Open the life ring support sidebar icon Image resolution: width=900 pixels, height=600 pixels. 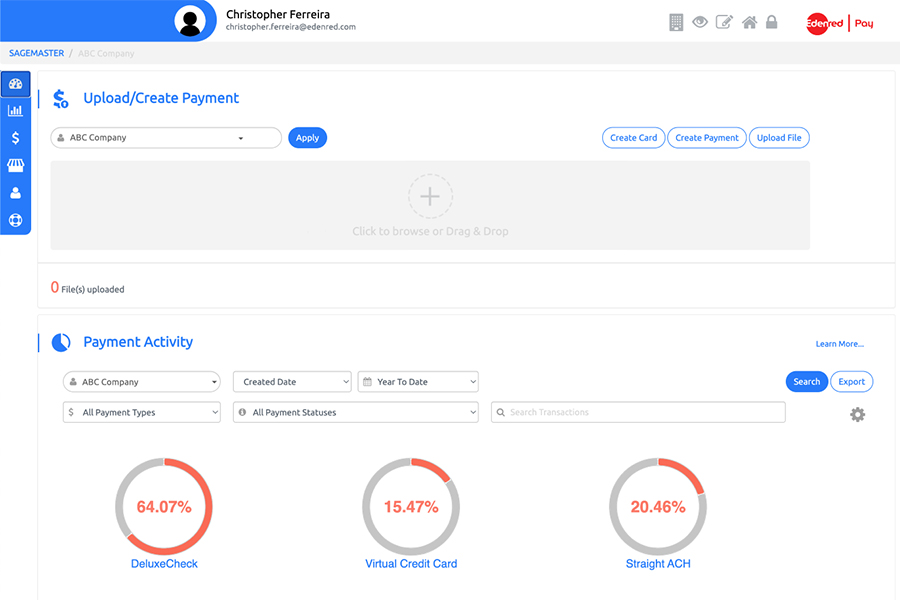tap(15, 220)
